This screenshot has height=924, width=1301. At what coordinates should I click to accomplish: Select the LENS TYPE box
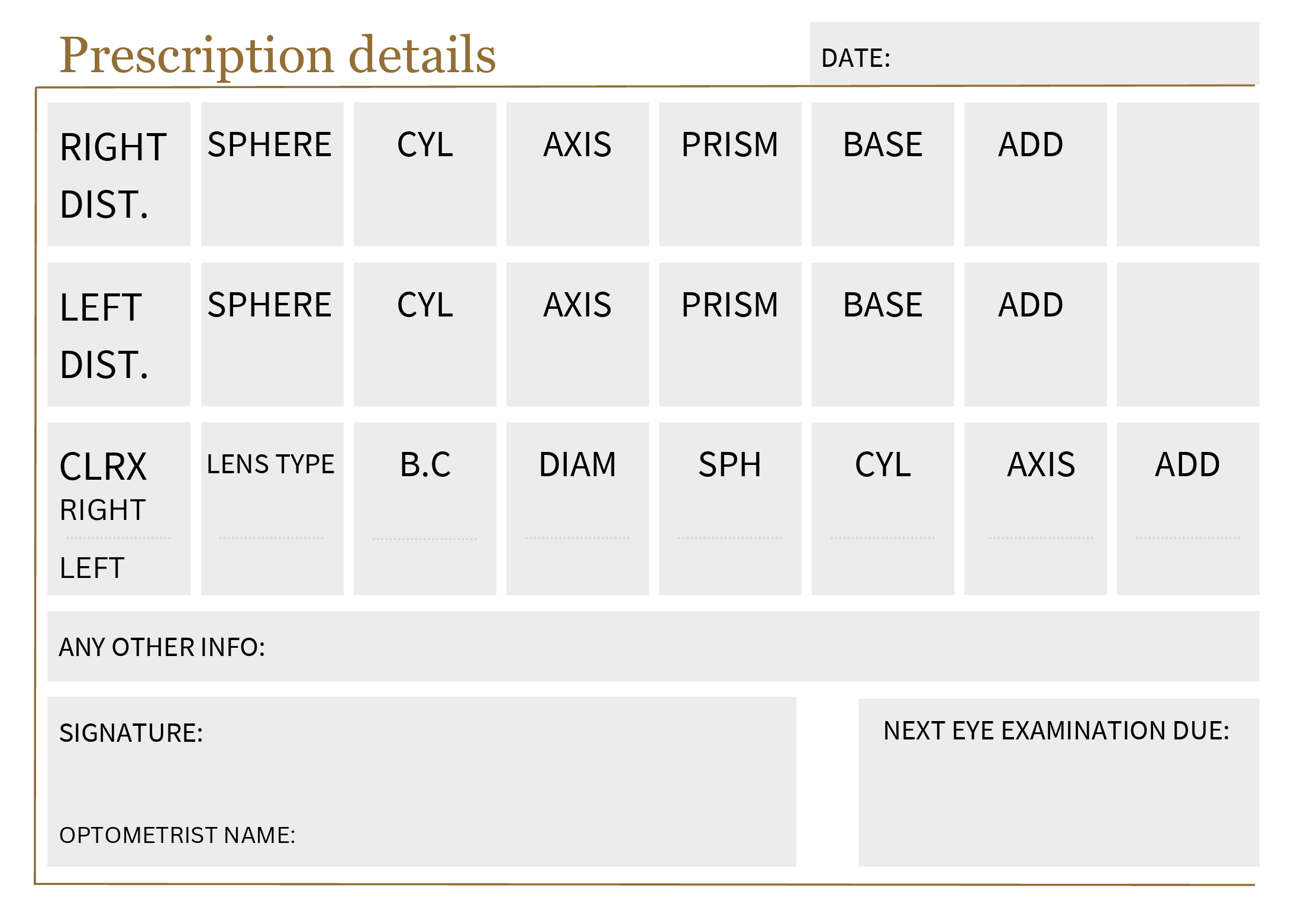[272, 509]
